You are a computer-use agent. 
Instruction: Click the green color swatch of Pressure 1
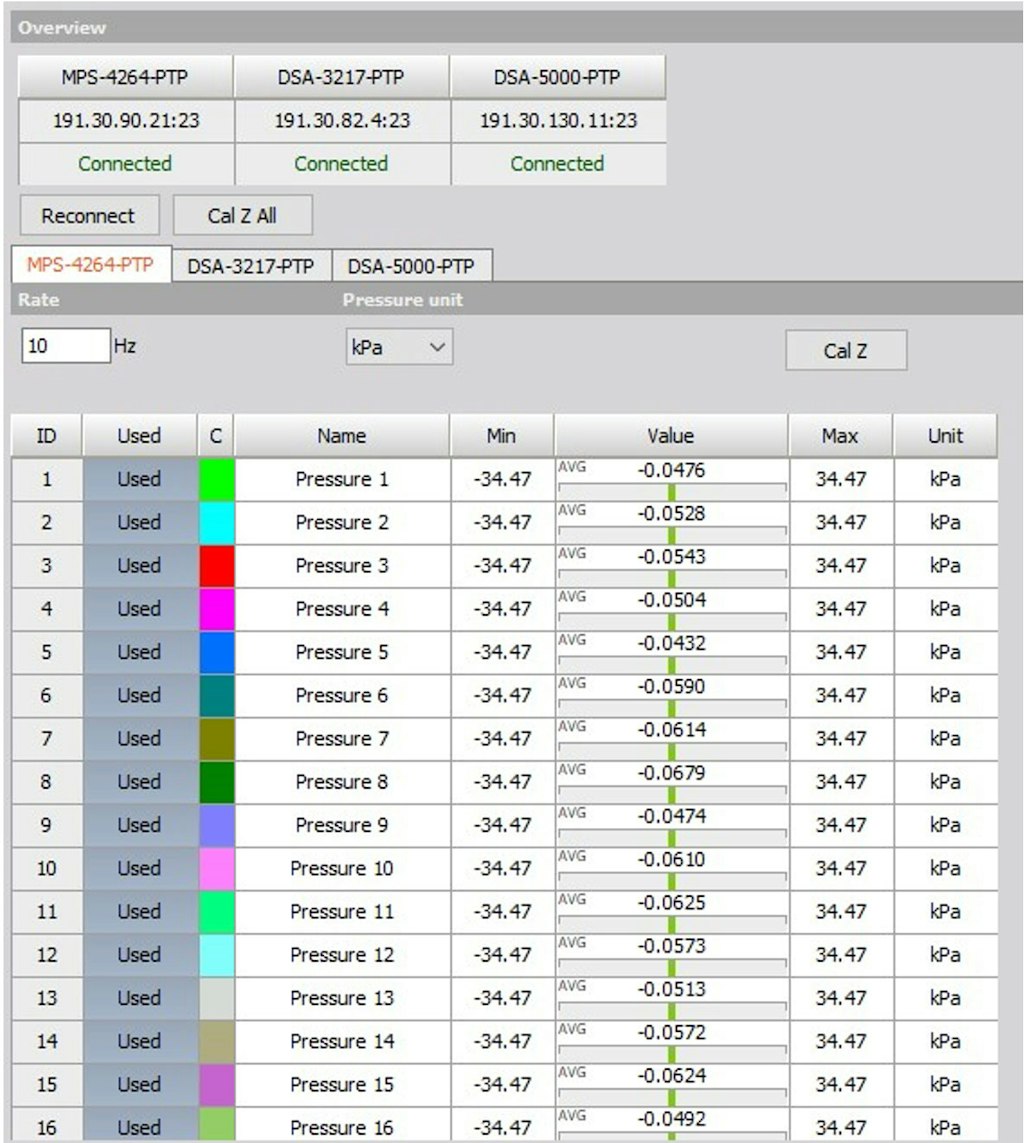(x=216, y=480)
